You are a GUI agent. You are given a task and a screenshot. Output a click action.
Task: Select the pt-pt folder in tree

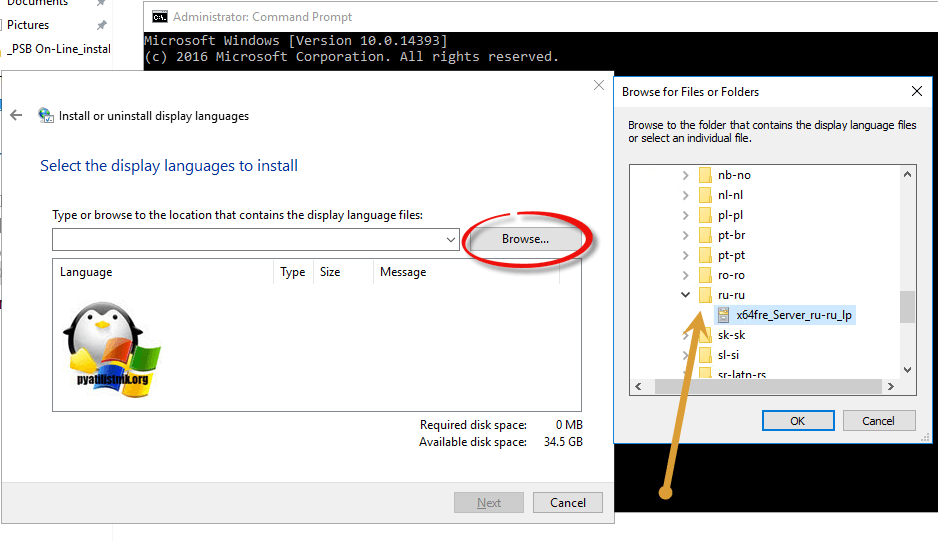tap(731, 255)
